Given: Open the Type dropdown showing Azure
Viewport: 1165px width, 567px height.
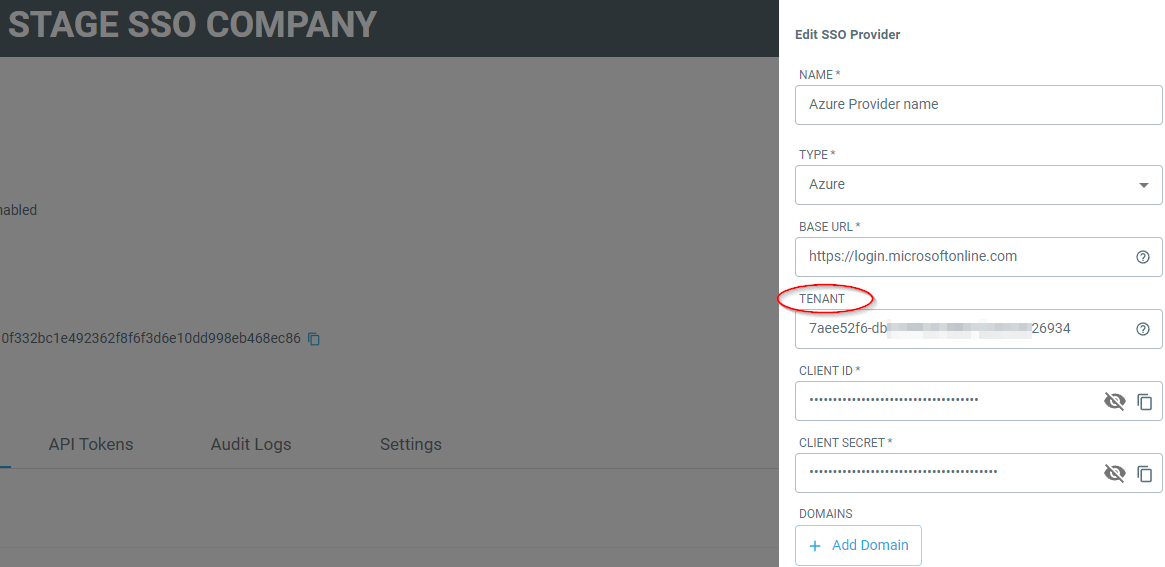Looking at the screenshot, I should click(x=979, y=185).
